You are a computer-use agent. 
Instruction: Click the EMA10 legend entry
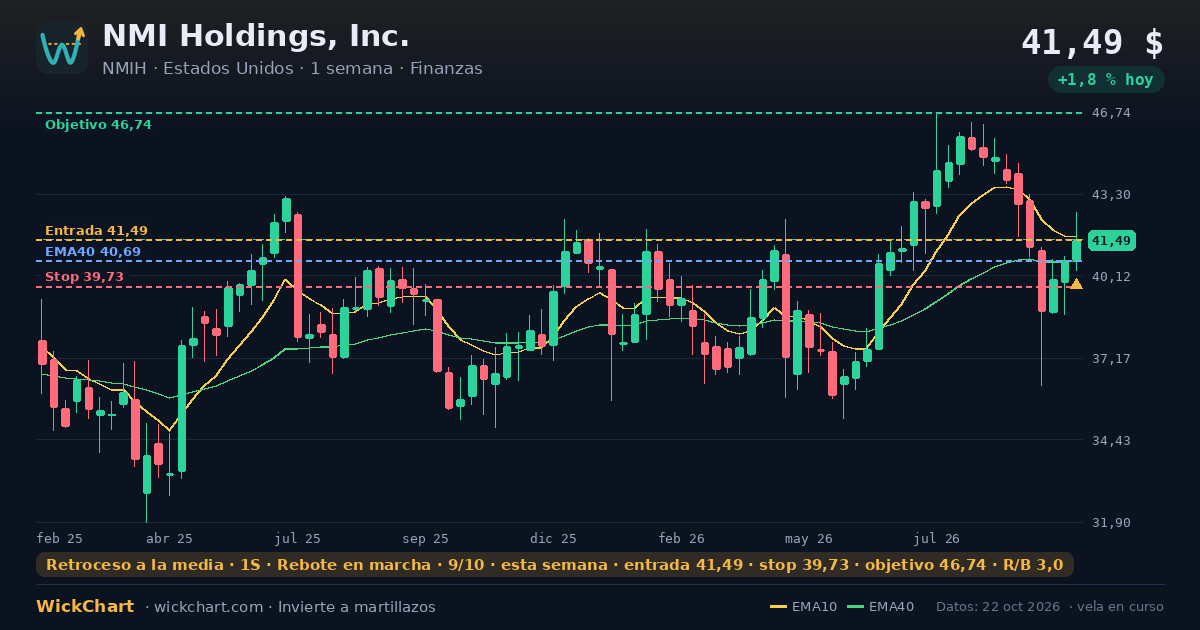[803, 607]
